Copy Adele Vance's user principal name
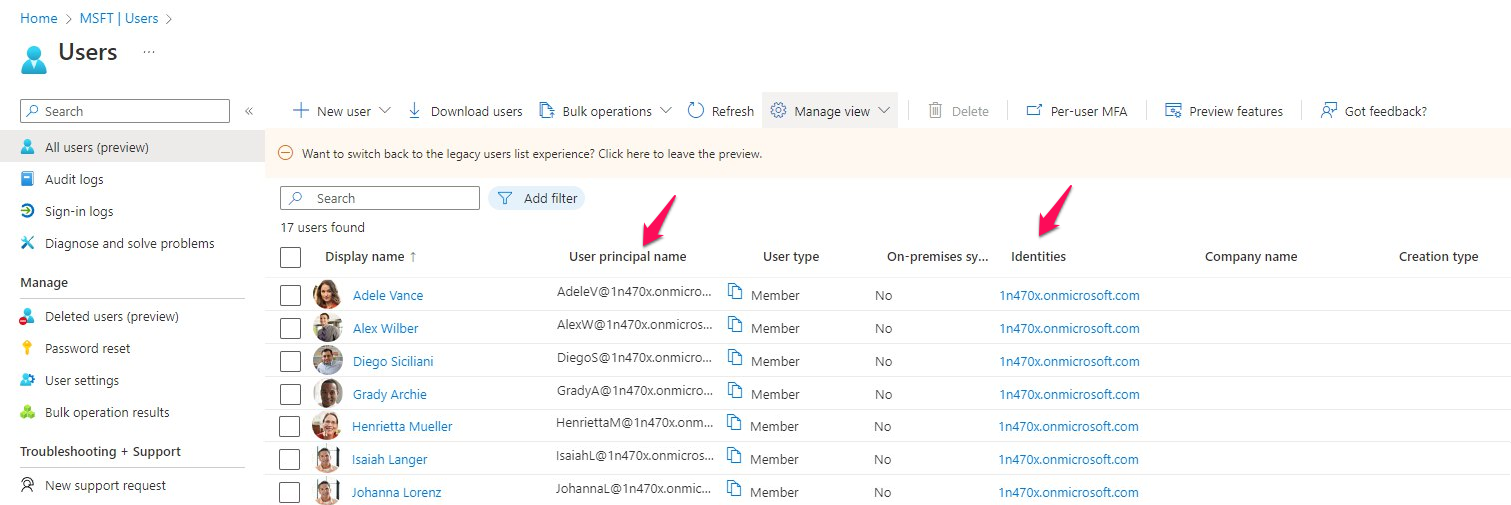The width and height of the screenshot is (1511, 505). 735,292
